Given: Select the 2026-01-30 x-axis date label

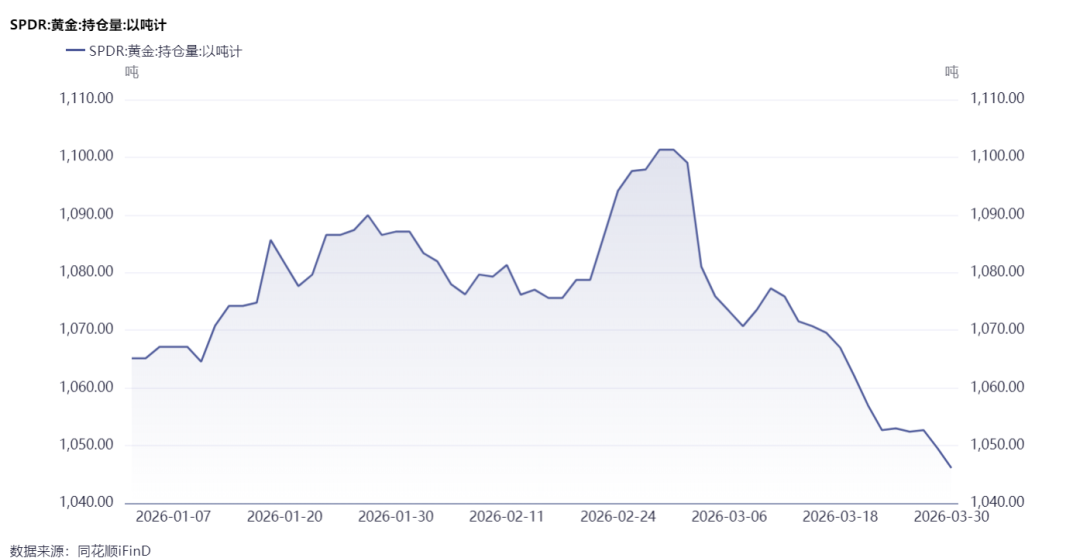Looking at the screenshot, I should pyautogui.click(x=396, y=517).
